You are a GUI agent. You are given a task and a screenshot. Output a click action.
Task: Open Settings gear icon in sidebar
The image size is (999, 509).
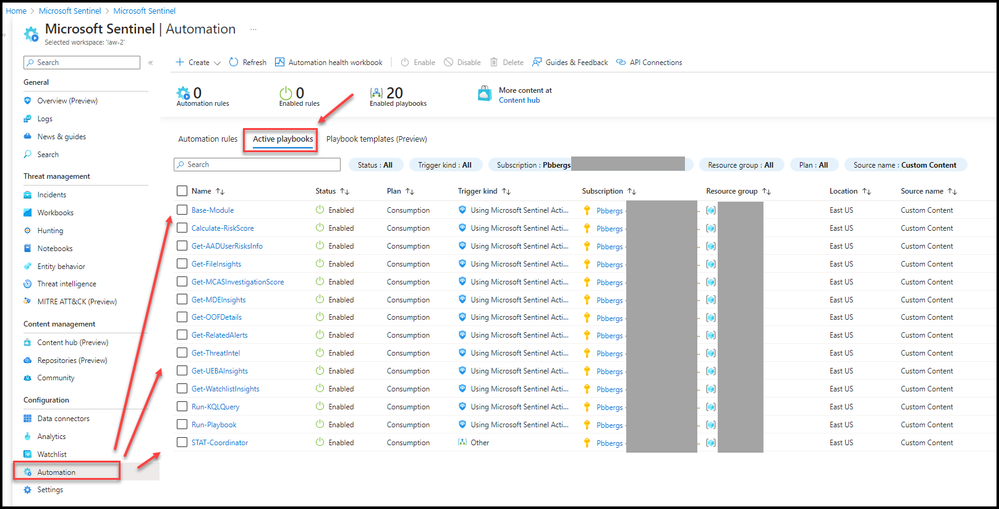click(27, 490)
